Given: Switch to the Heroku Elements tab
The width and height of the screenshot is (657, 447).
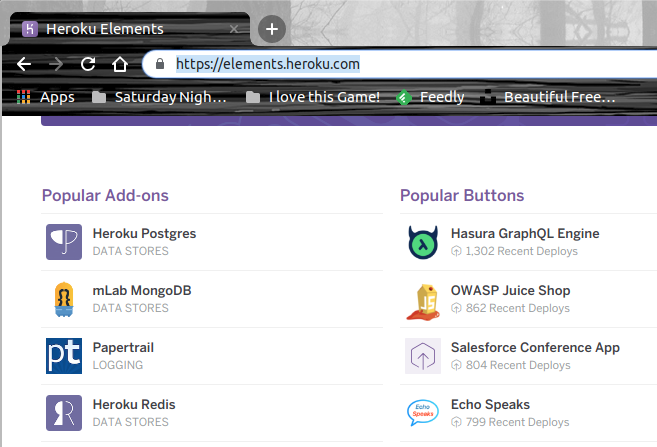Looking at the screenshot, I should [120, 29].
